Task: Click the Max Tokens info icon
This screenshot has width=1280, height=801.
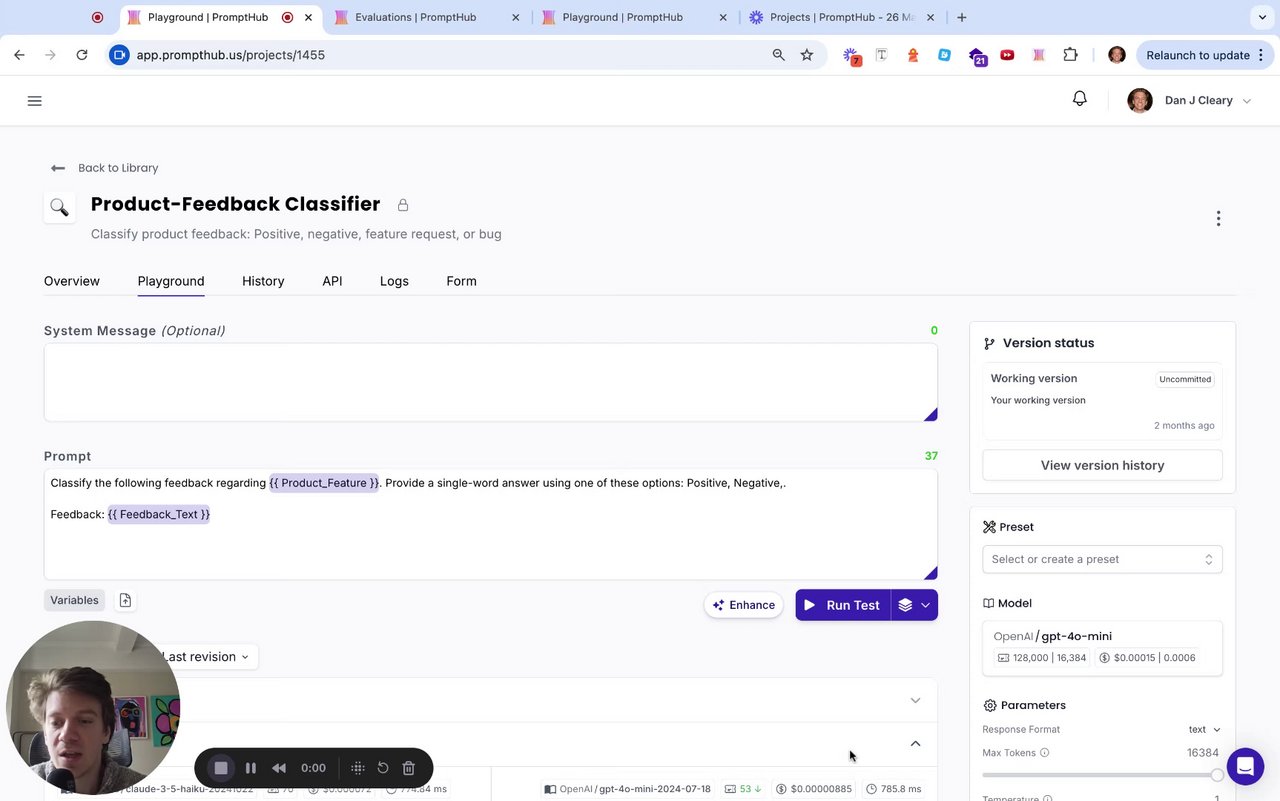Action: tap(1045, 753)
